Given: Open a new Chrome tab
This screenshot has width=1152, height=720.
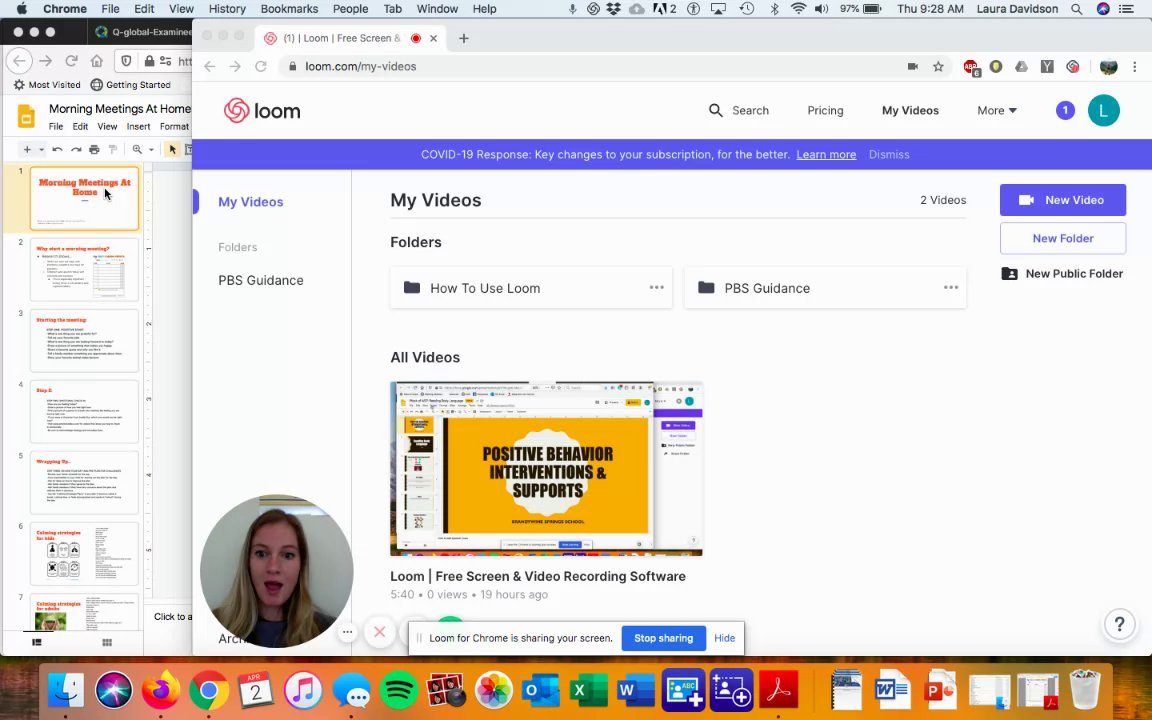Looking at the screenshot, I should tap(464, 38).
